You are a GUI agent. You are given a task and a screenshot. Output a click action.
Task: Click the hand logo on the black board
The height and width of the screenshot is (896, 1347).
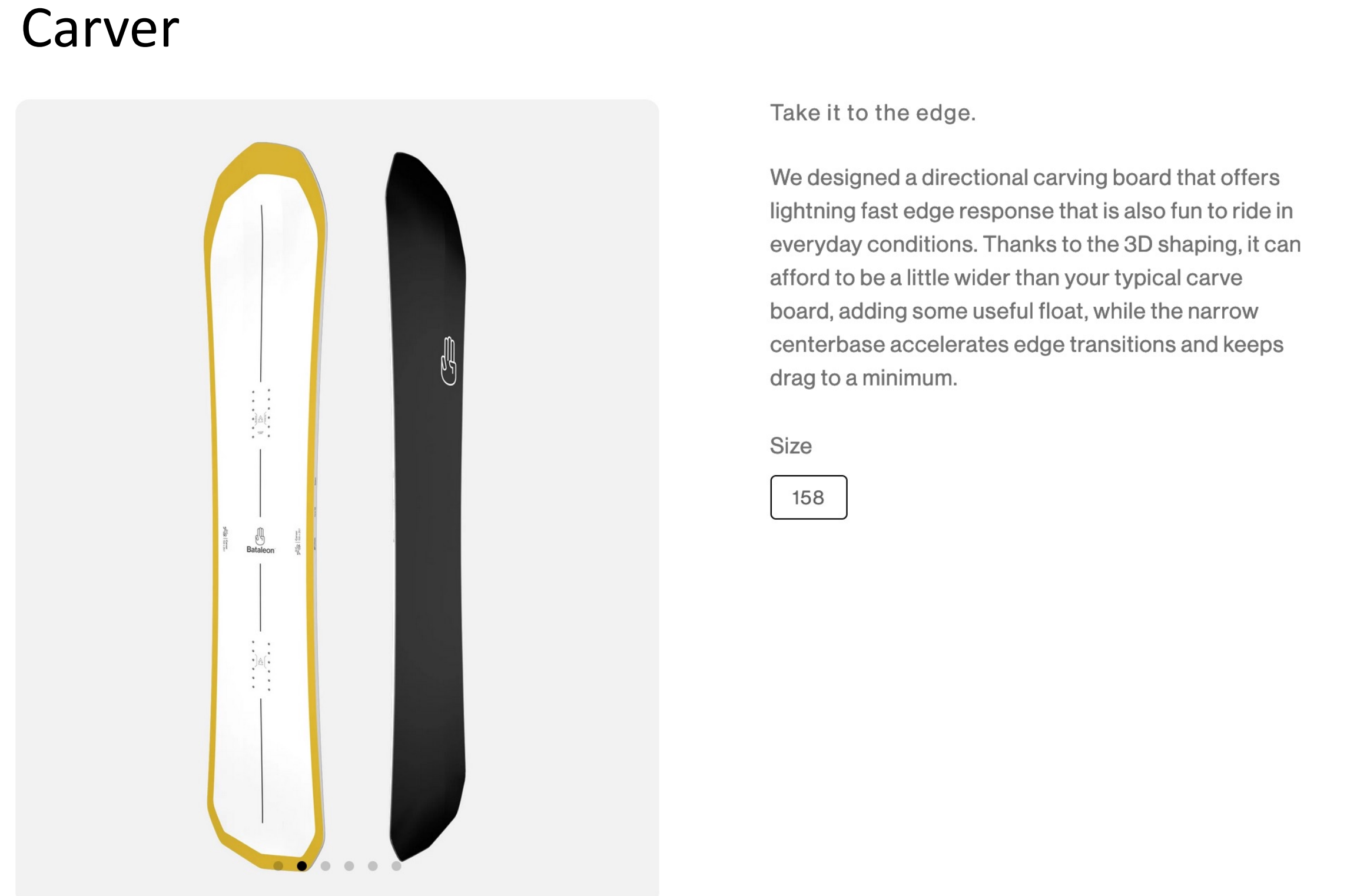tap(449, 361)
